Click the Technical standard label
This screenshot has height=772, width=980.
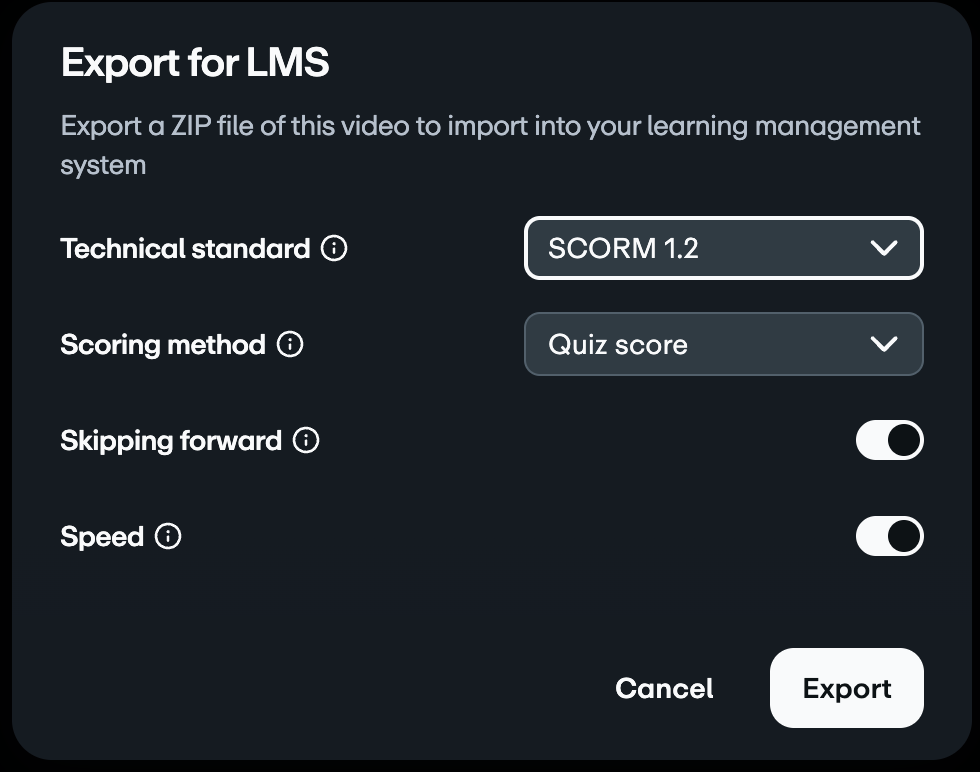tap(186, 248)
